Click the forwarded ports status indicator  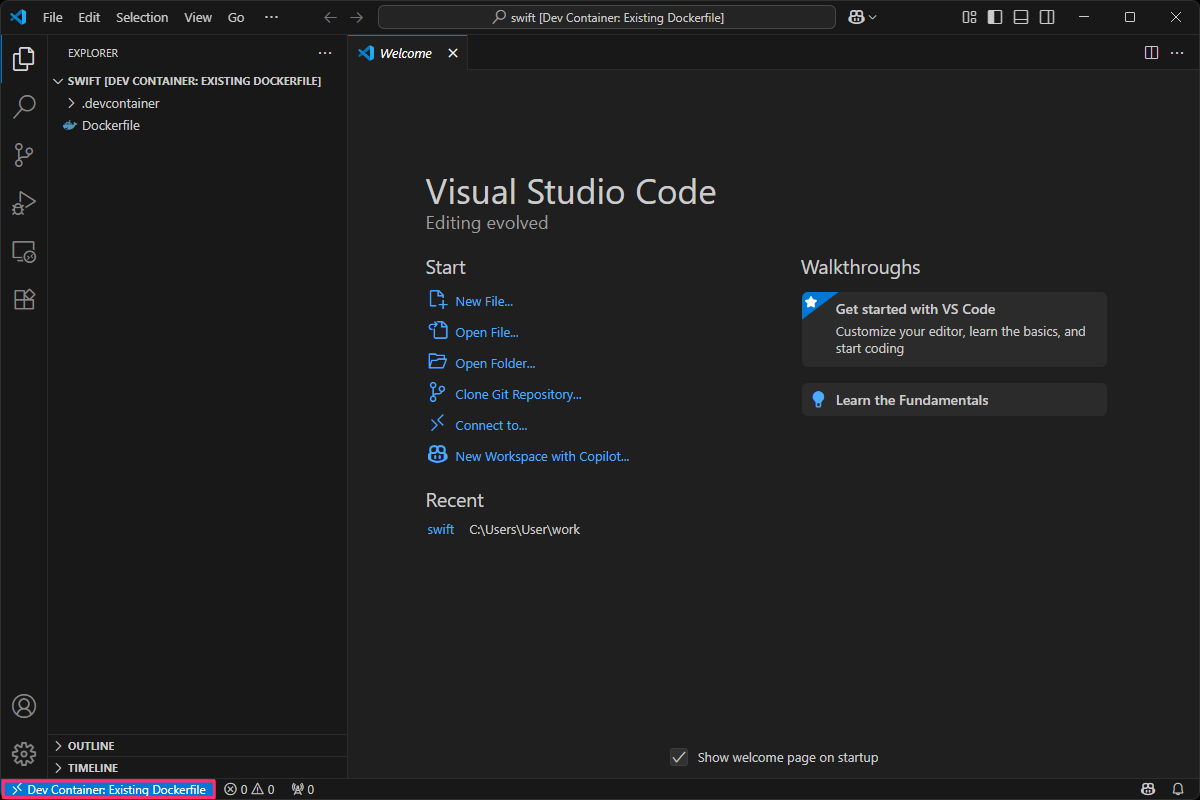(303, 789)
